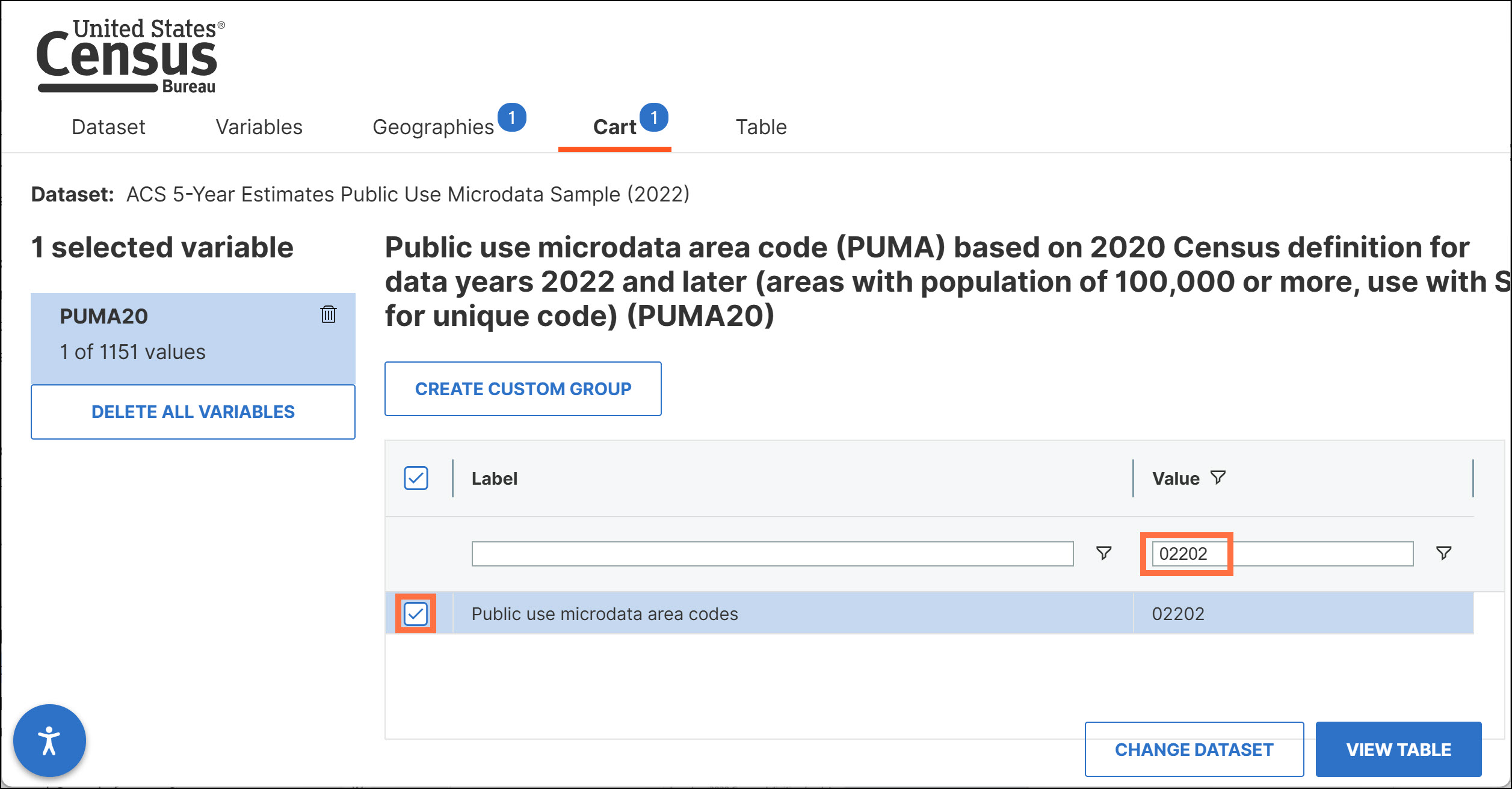Viewport: 1512px width, 789px height.
Task: Switch to the Dataset tab
Action: tap(108, 127)
